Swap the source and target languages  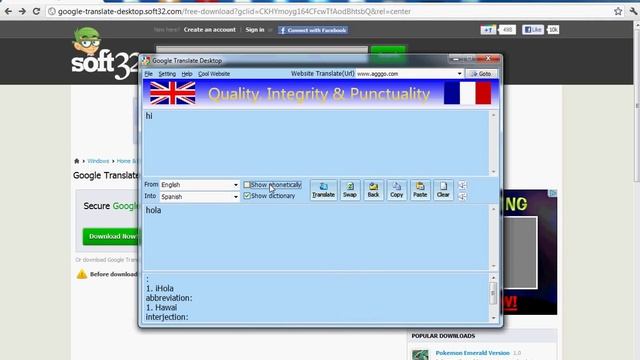point(350,190)
